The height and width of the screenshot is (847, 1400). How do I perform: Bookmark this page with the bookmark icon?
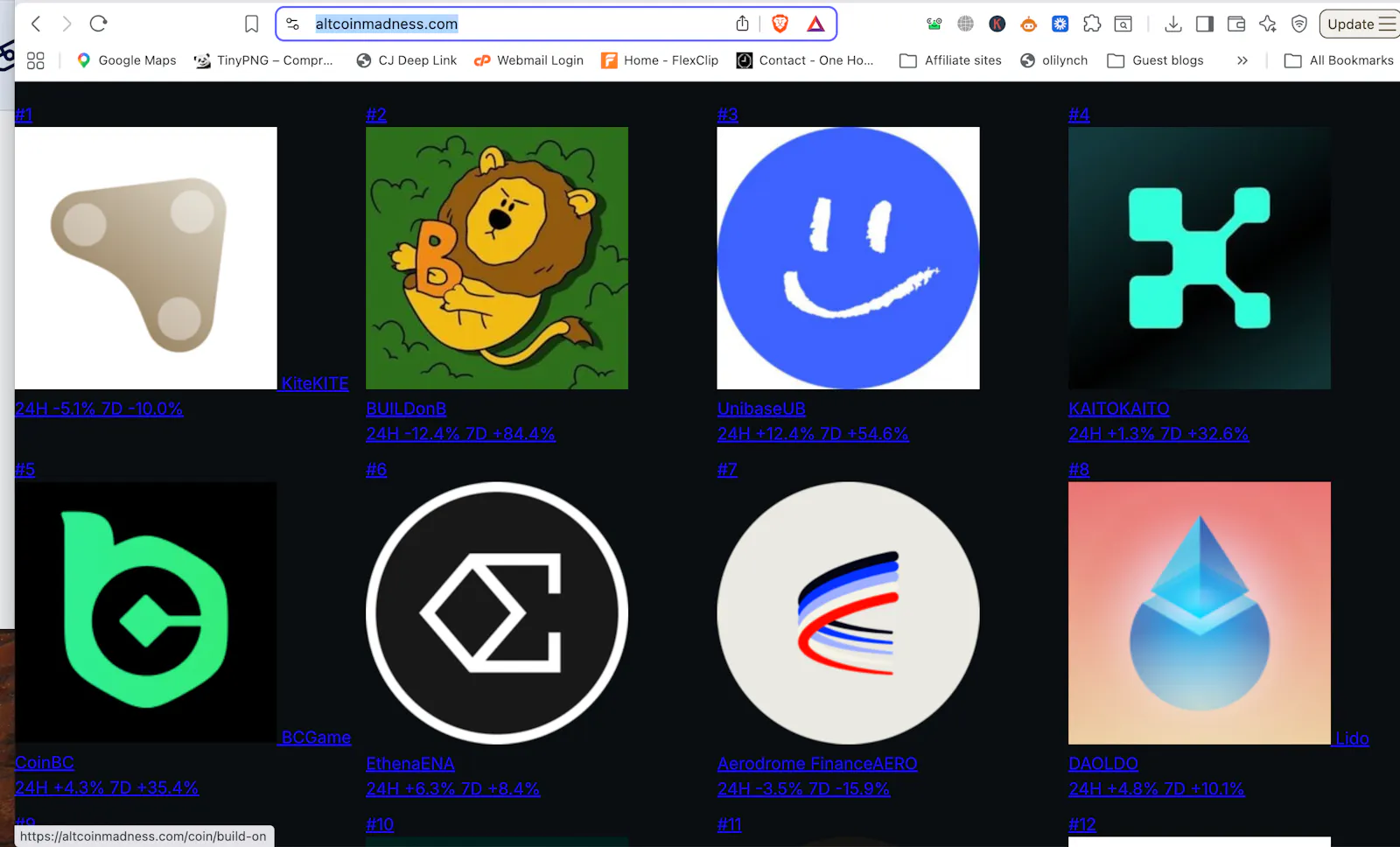coord(252,24)
